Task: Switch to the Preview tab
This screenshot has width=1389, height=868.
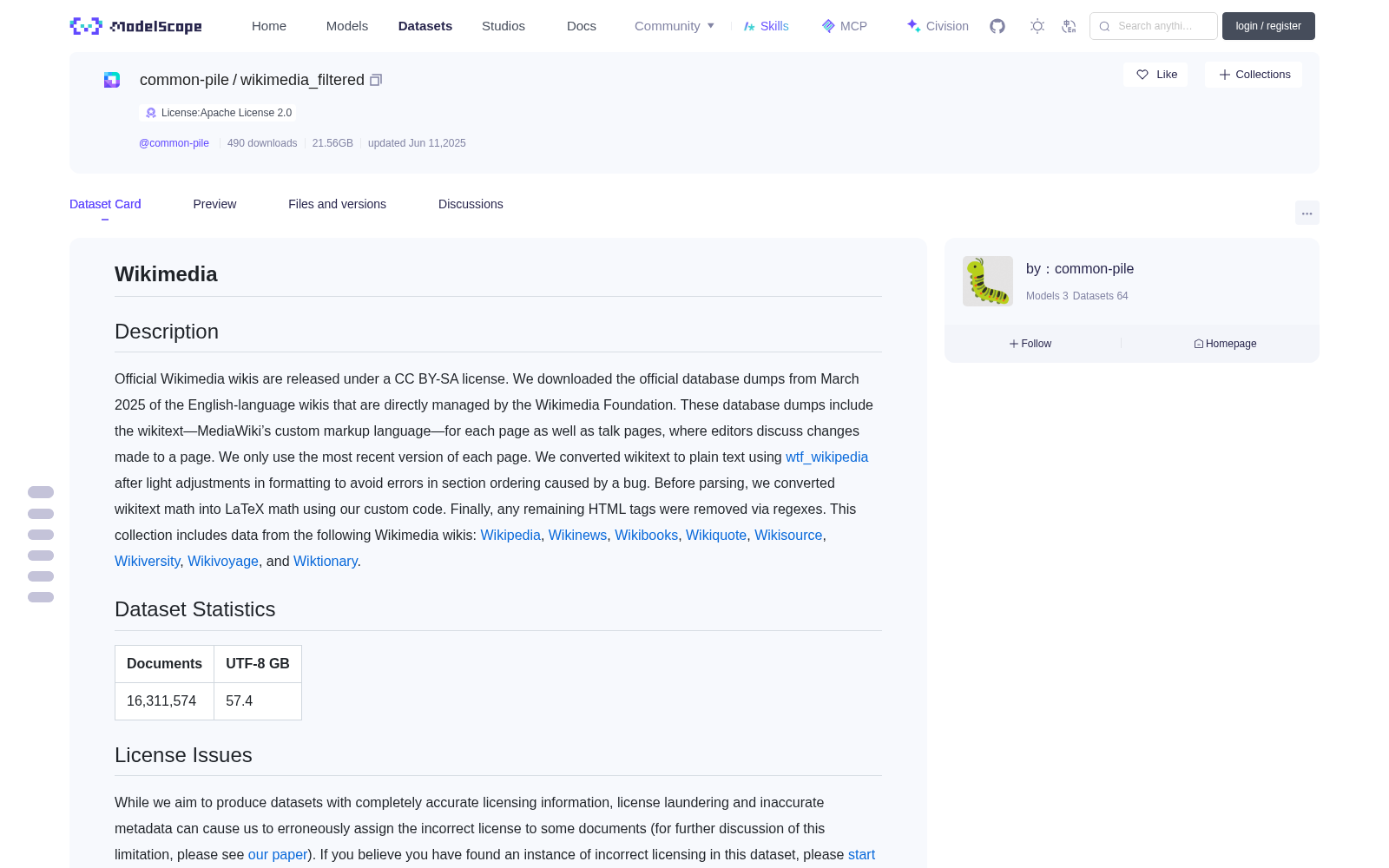Action: [214, 204]
